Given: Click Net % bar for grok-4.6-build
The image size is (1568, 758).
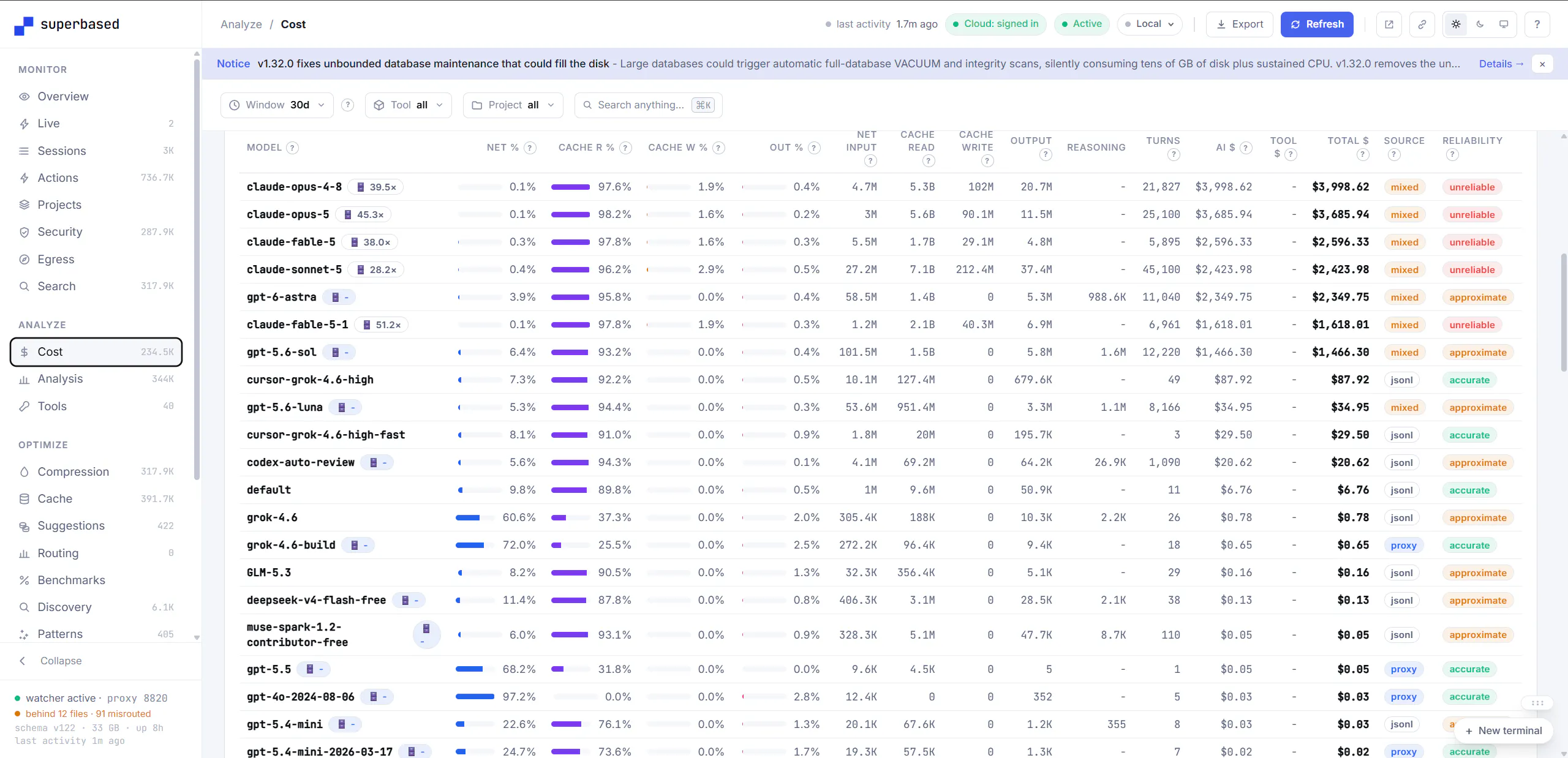Looking at the screenshot, I should [x=475, y=546].
